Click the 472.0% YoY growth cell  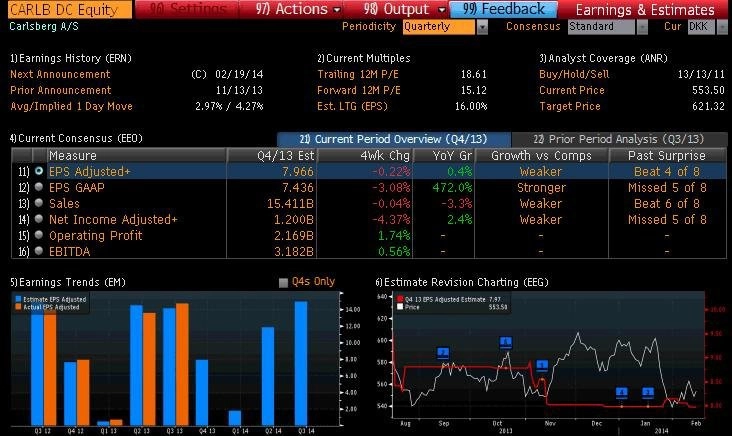click(452, 188)
